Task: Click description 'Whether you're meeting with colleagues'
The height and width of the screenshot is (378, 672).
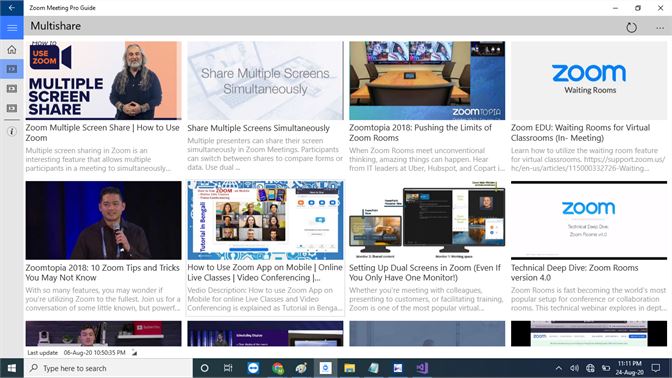Action: click(426, 299)
